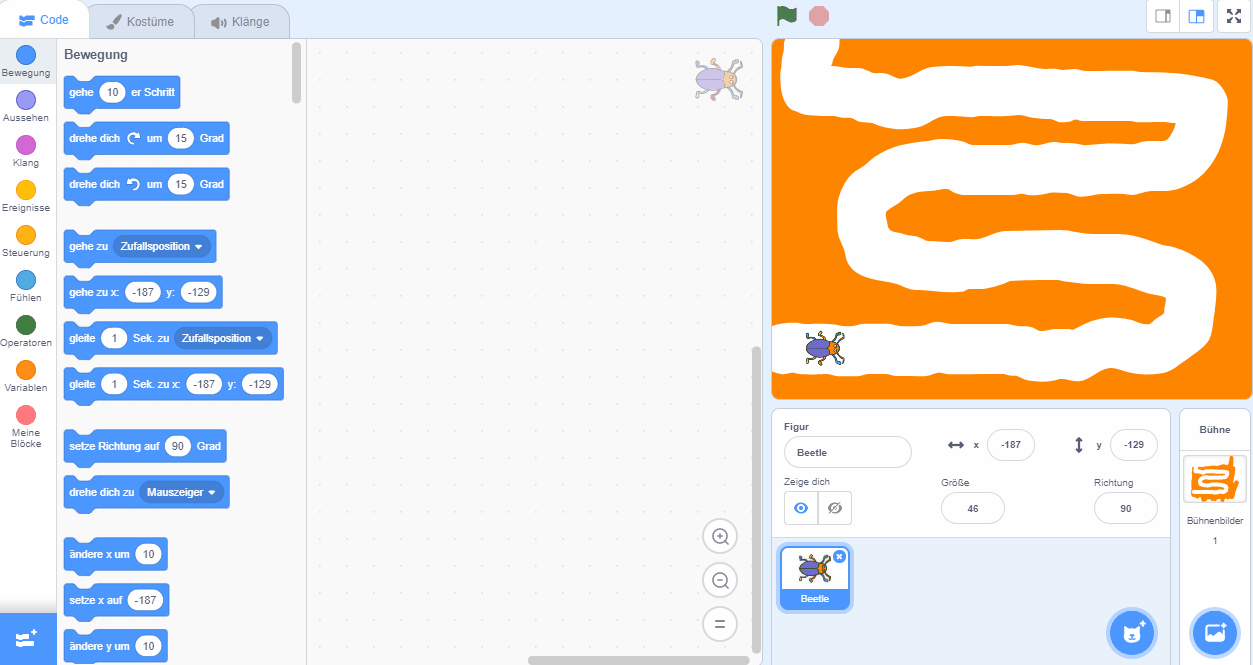
Task: Open the Klänge tab
Action: pos(239,21)
